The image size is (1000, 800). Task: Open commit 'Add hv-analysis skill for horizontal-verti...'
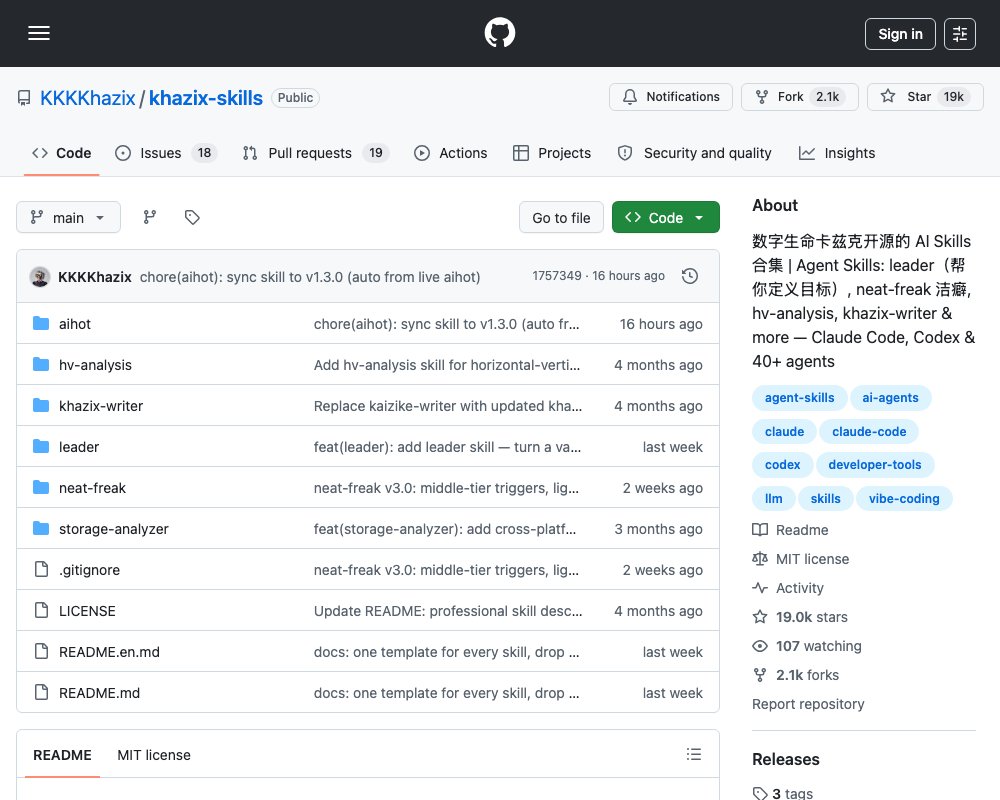coord(447,365)
